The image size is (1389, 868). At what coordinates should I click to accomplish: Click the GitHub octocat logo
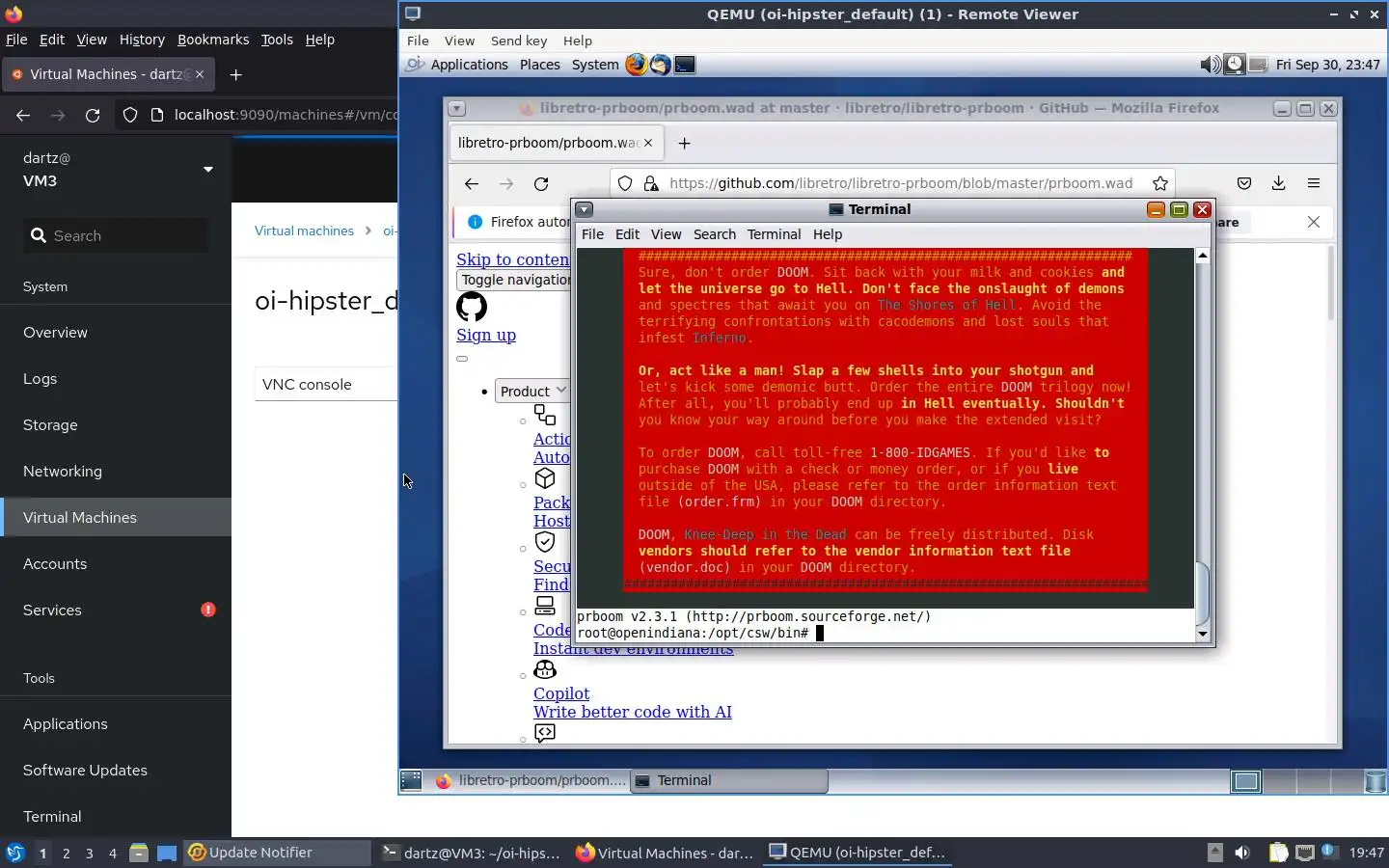(x=472, y=307)
